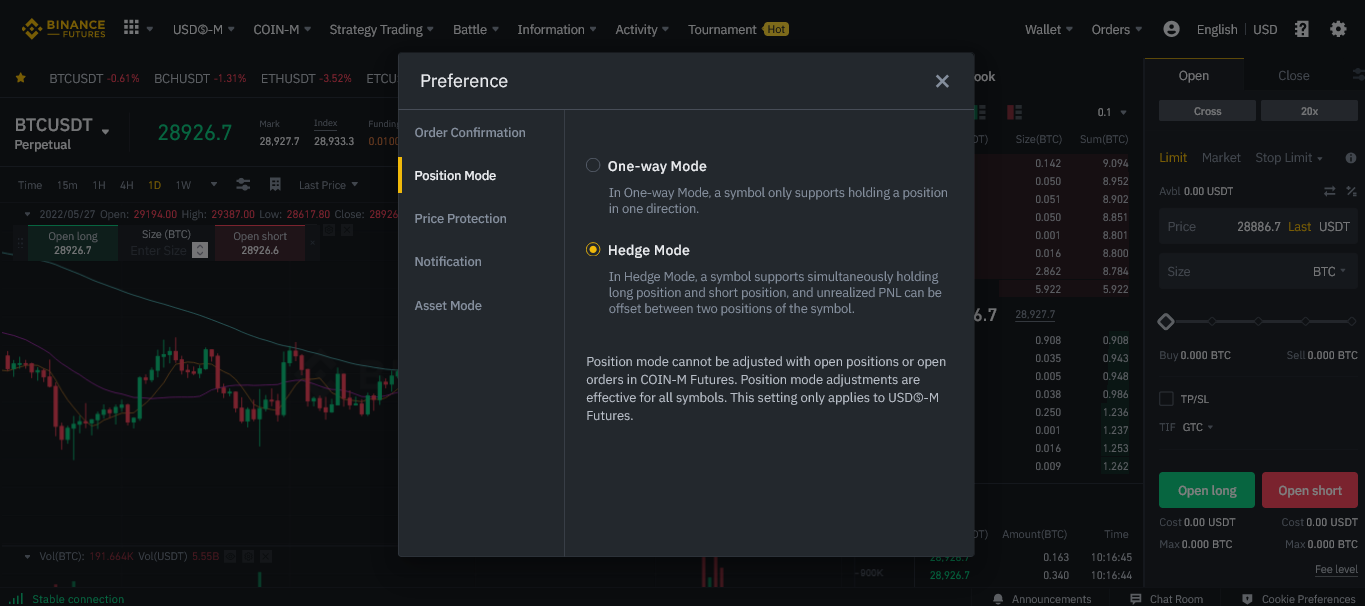Screen dimensions: 1365x606
Task: Adjust 20x leverage button
Action: (1309, 111)
